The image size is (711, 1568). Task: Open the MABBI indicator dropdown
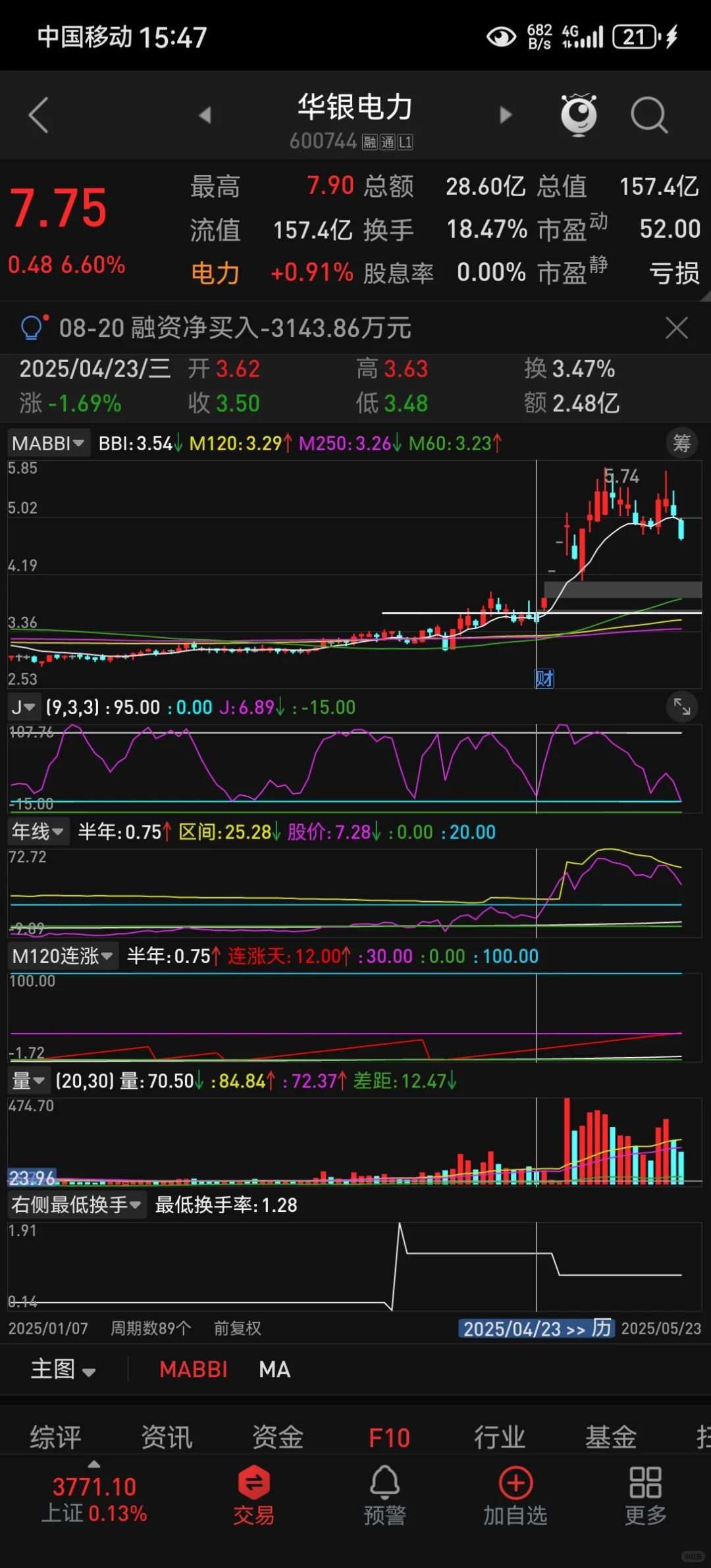coord(48,443)
